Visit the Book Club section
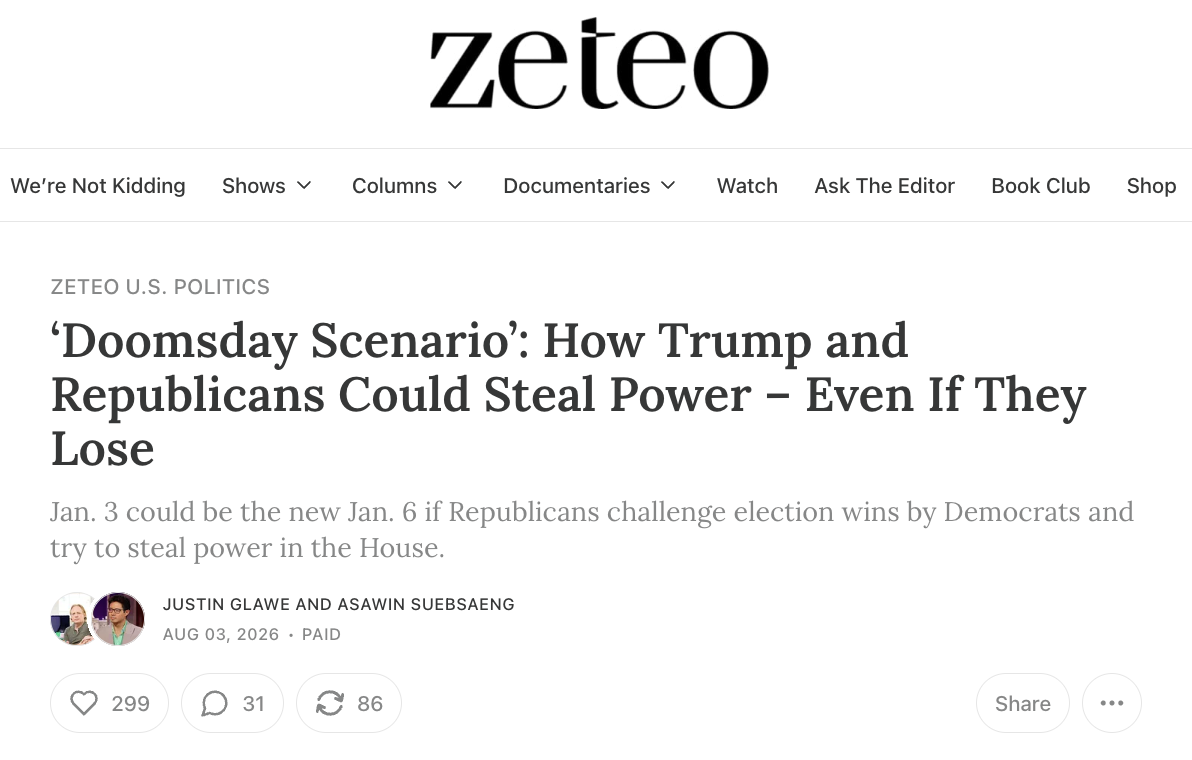The image size is (1192, 760). pos(1041,185)
